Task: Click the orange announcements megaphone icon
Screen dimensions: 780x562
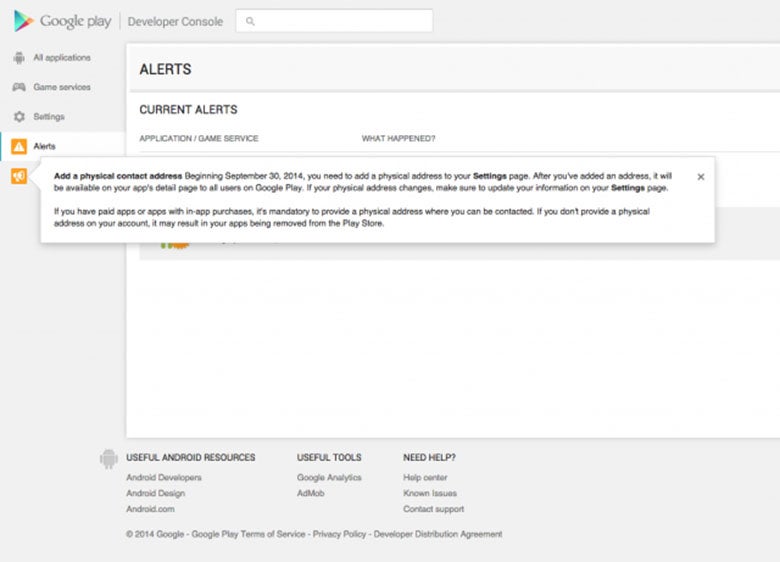Action: click(19, 176)
